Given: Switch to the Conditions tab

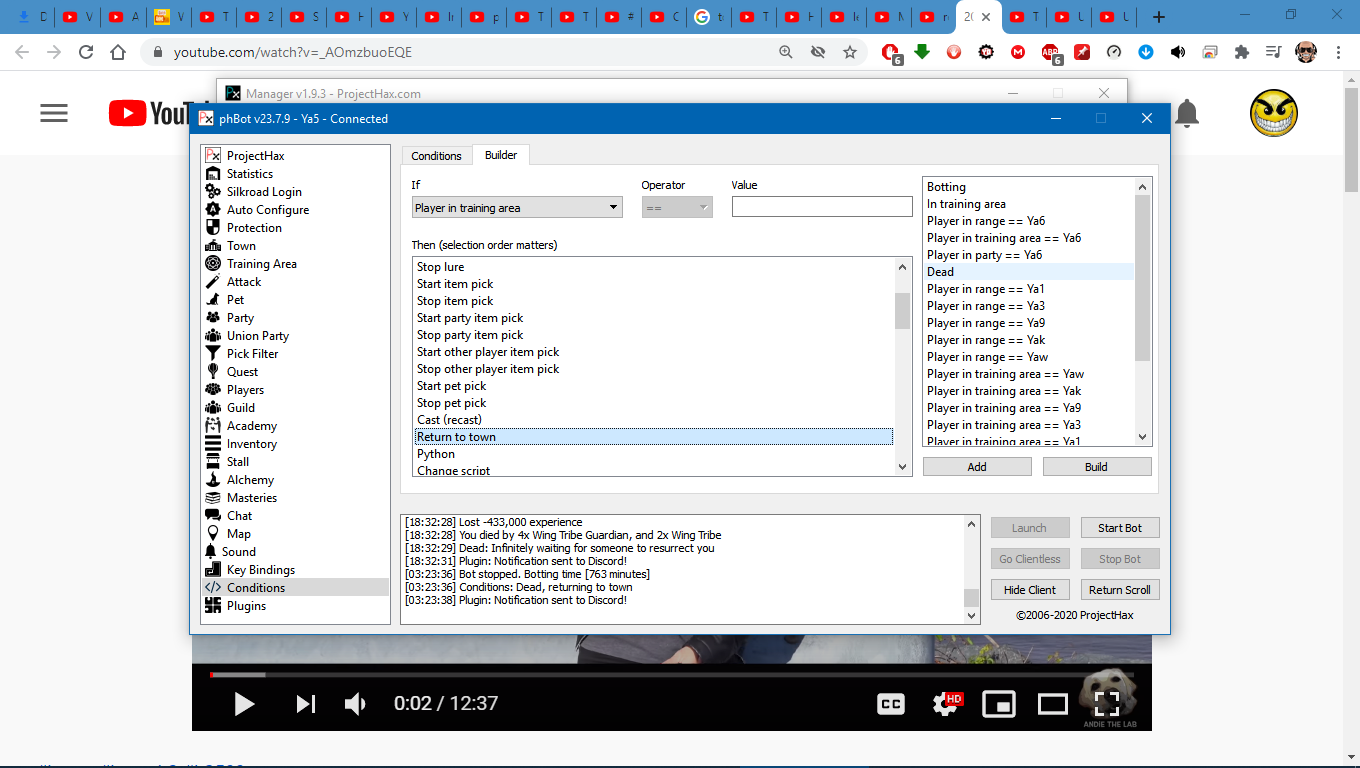Looking at the screenshot, I should (x=436, y=156).
